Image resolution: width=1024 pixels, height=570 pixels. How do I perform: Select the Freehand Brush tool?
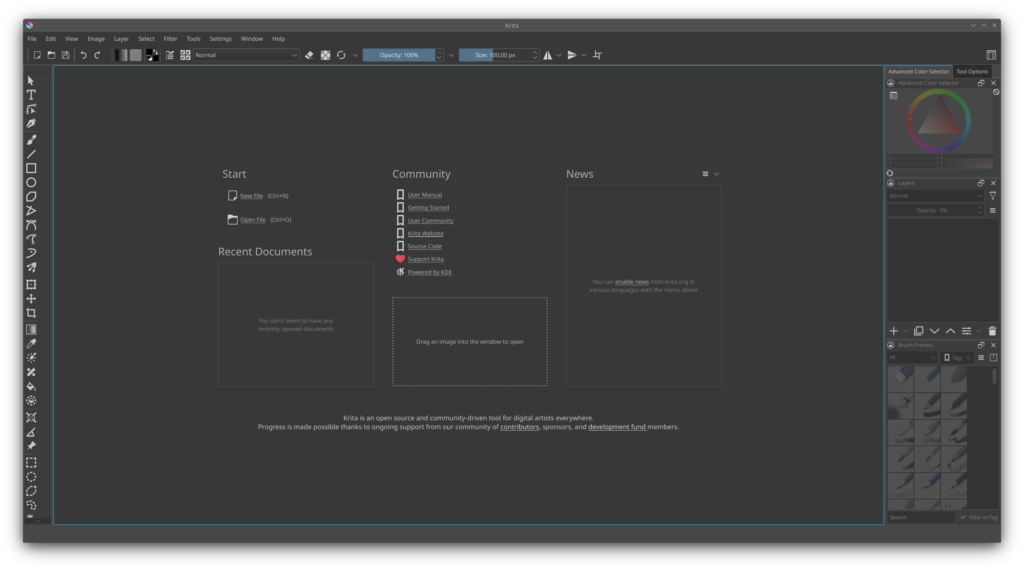31,140
